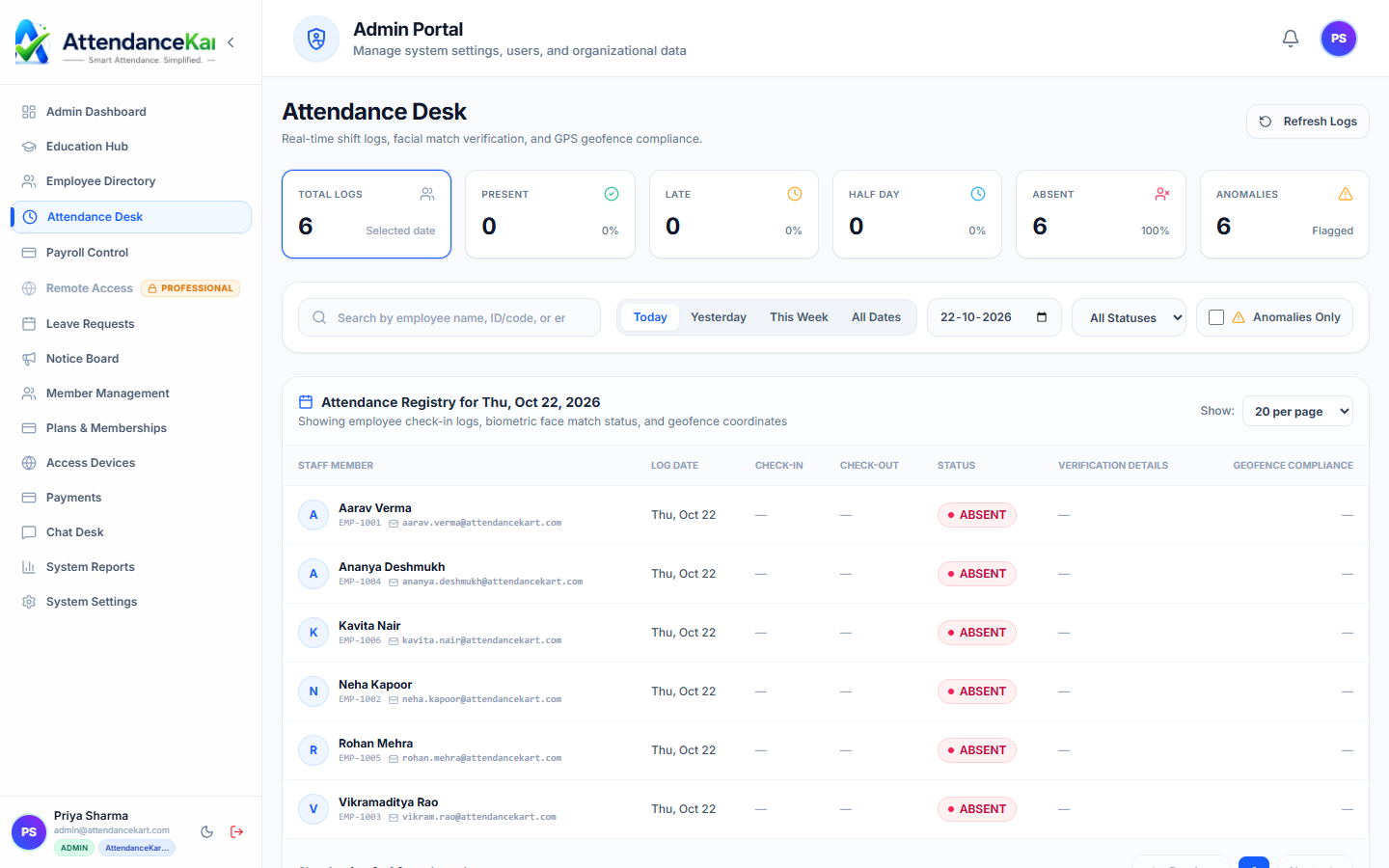Click the Anomalies warning triangle icon
Image resolution: width=1389 pixels, height=868 pixels.
1346,194
